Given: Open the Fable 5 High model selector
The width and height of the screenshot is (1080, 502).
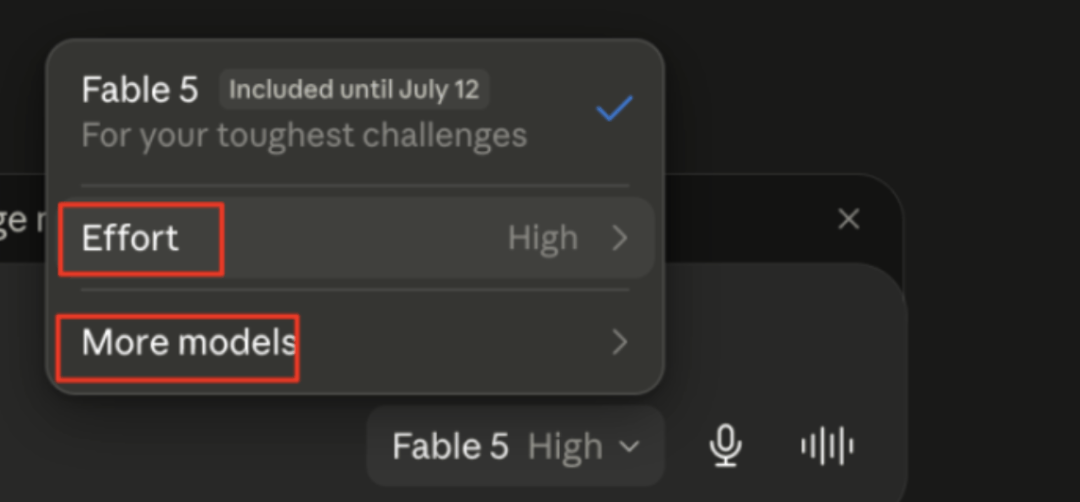Looking at the screenshot, I should pyautogui.click(x=515, y=446).
